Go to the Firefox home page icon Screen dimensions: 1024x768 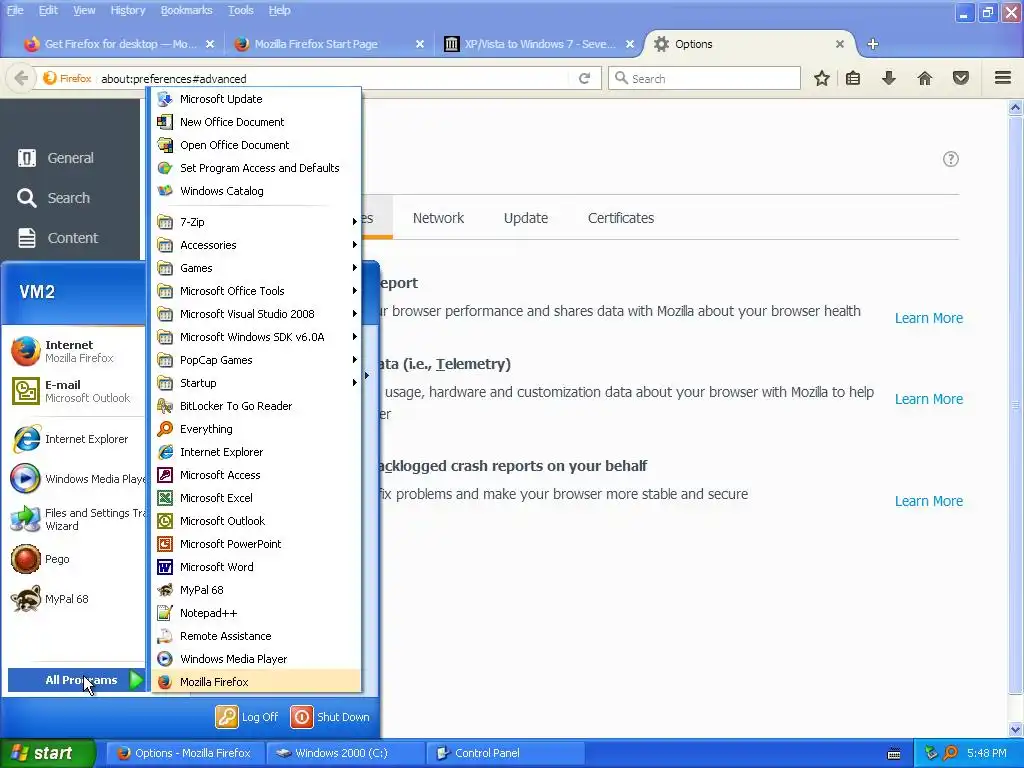[925, 78]
